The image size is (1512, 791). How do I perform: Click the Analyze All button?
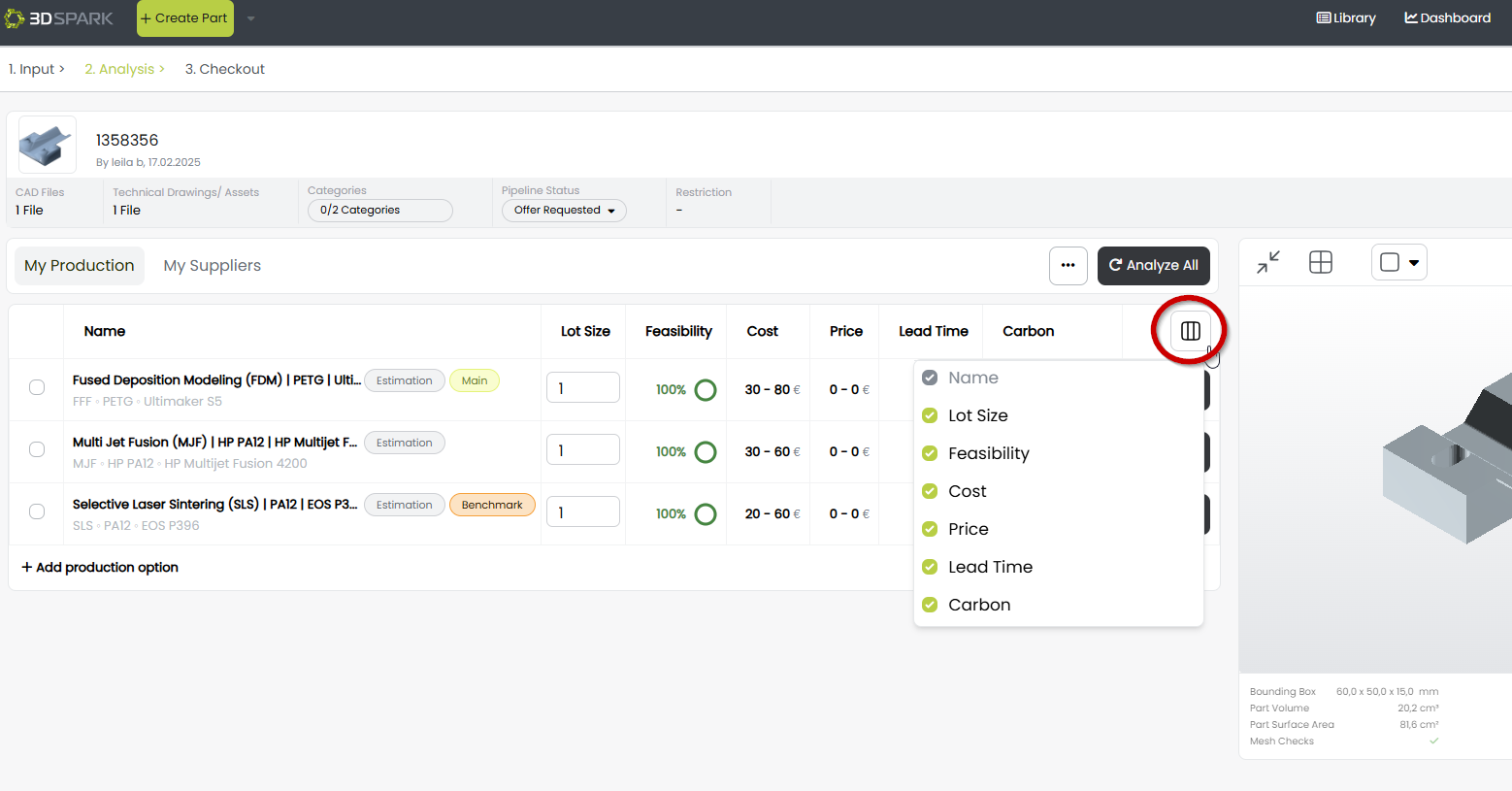click(x=1153, y=266)
